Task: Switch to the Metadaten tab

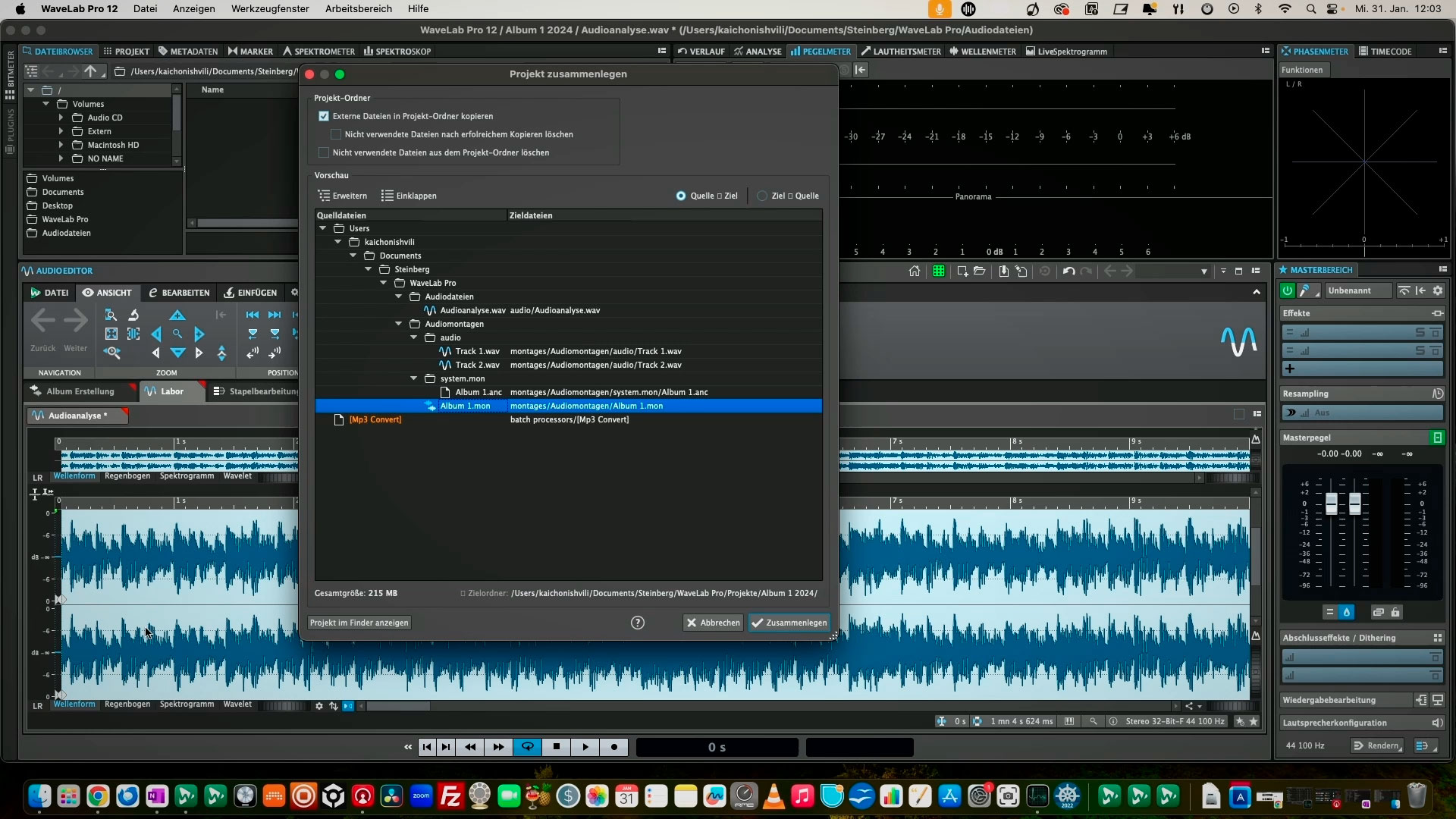Action: pos(187,52)
